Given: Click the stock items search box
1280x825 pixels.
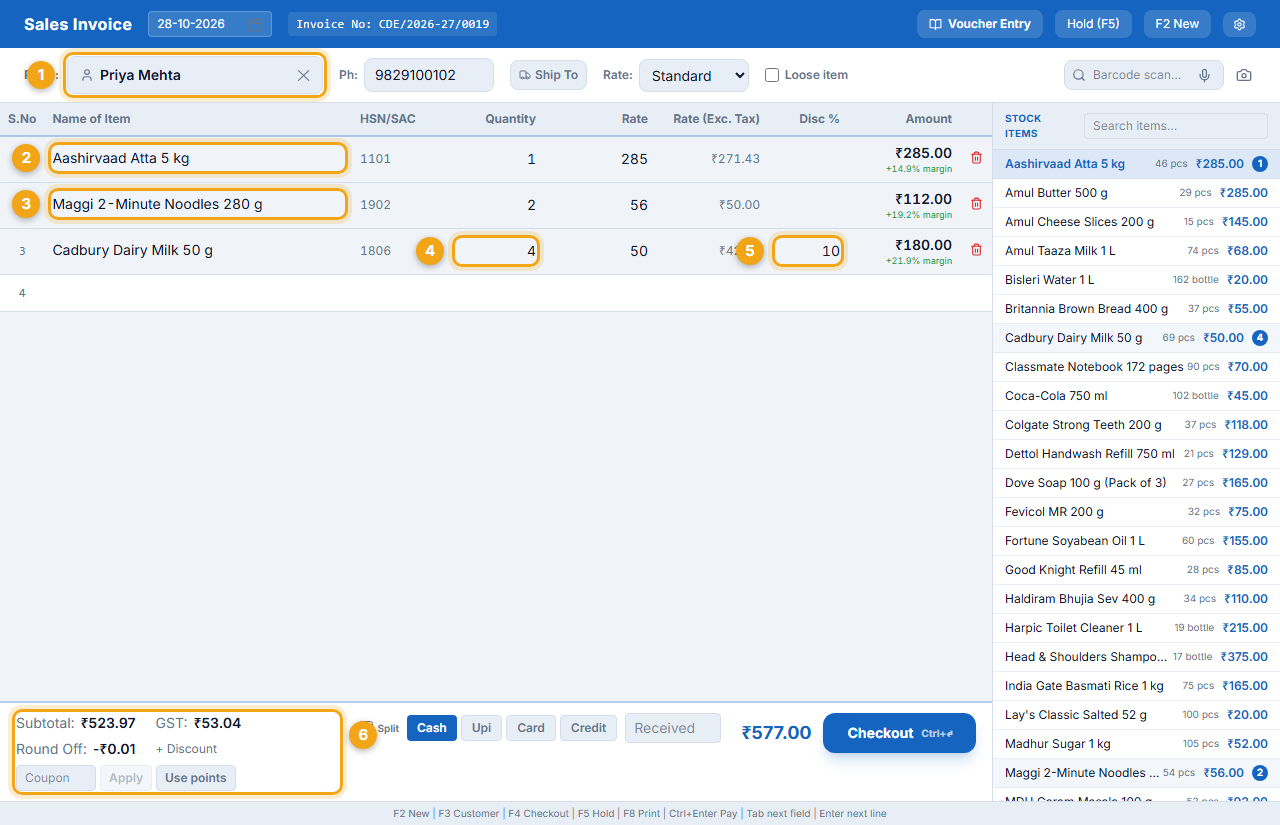Looking at the screenshot, I should (1176, 126).
